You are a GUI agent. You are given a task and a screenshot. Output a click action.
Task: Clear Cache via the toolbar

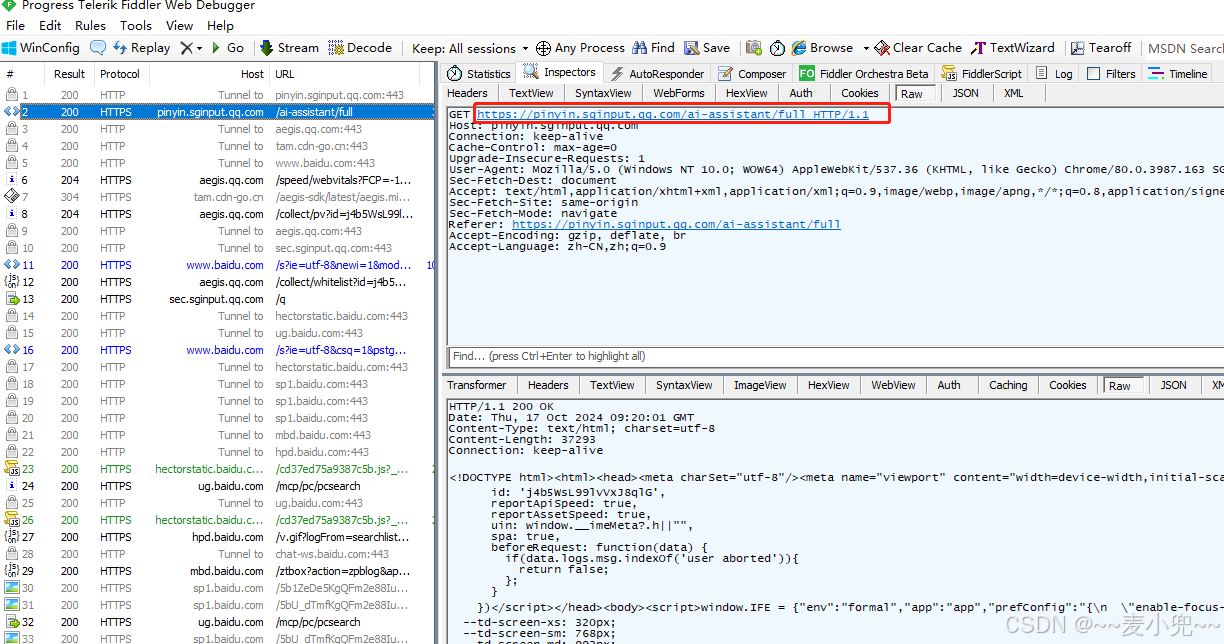pyautogui.click(x=918, y=47)
